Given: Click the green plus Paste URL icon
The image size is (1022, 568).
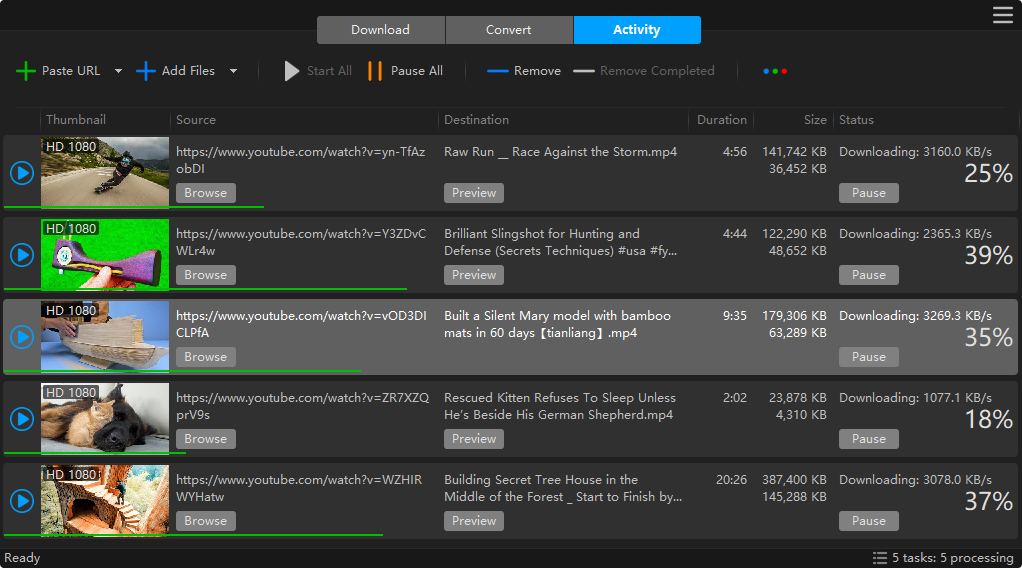Looking at the screenshot, I should click(x=26, y=71).
